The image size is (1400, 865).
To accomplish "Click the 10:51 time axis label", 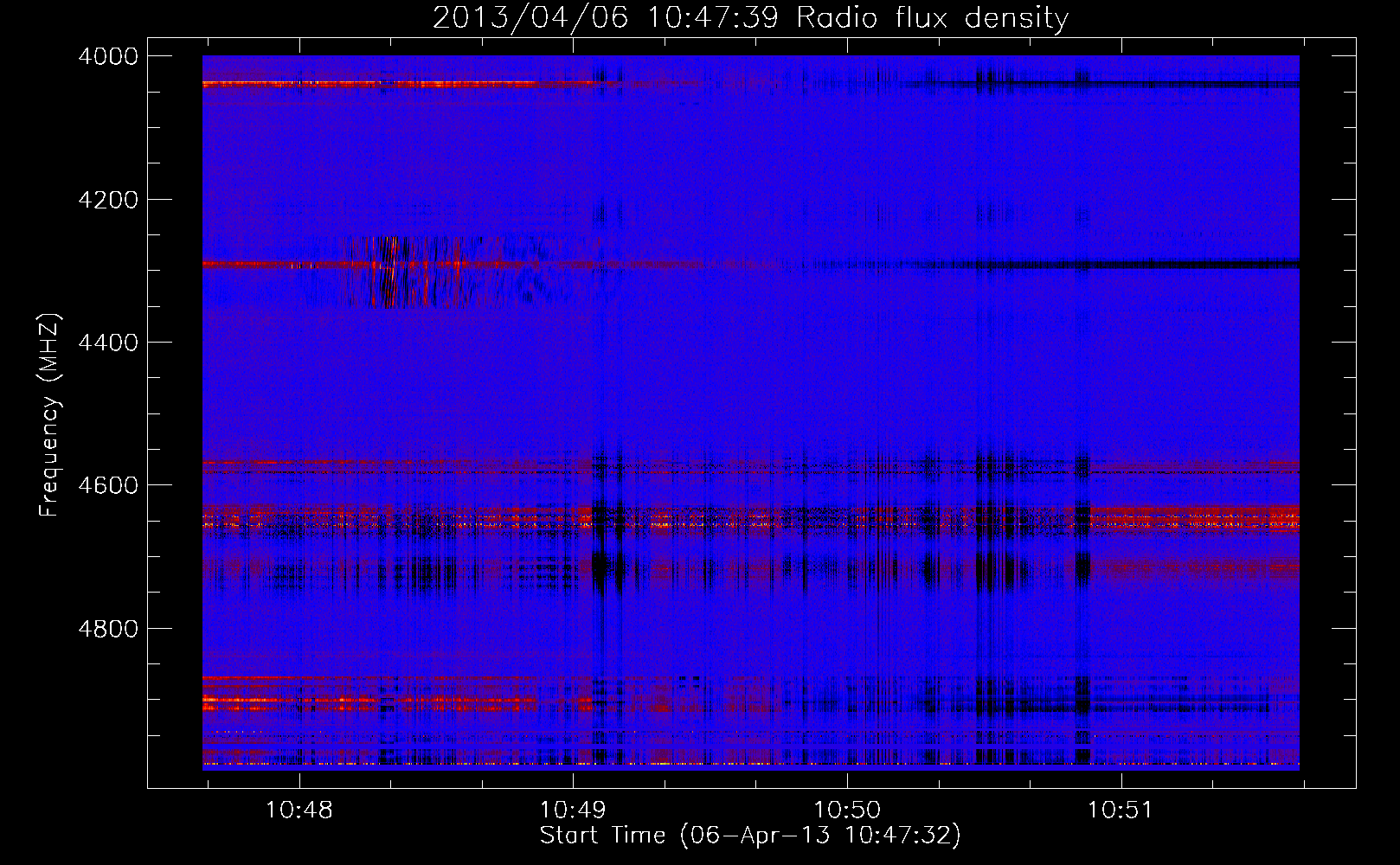I will click(1121, 811).
